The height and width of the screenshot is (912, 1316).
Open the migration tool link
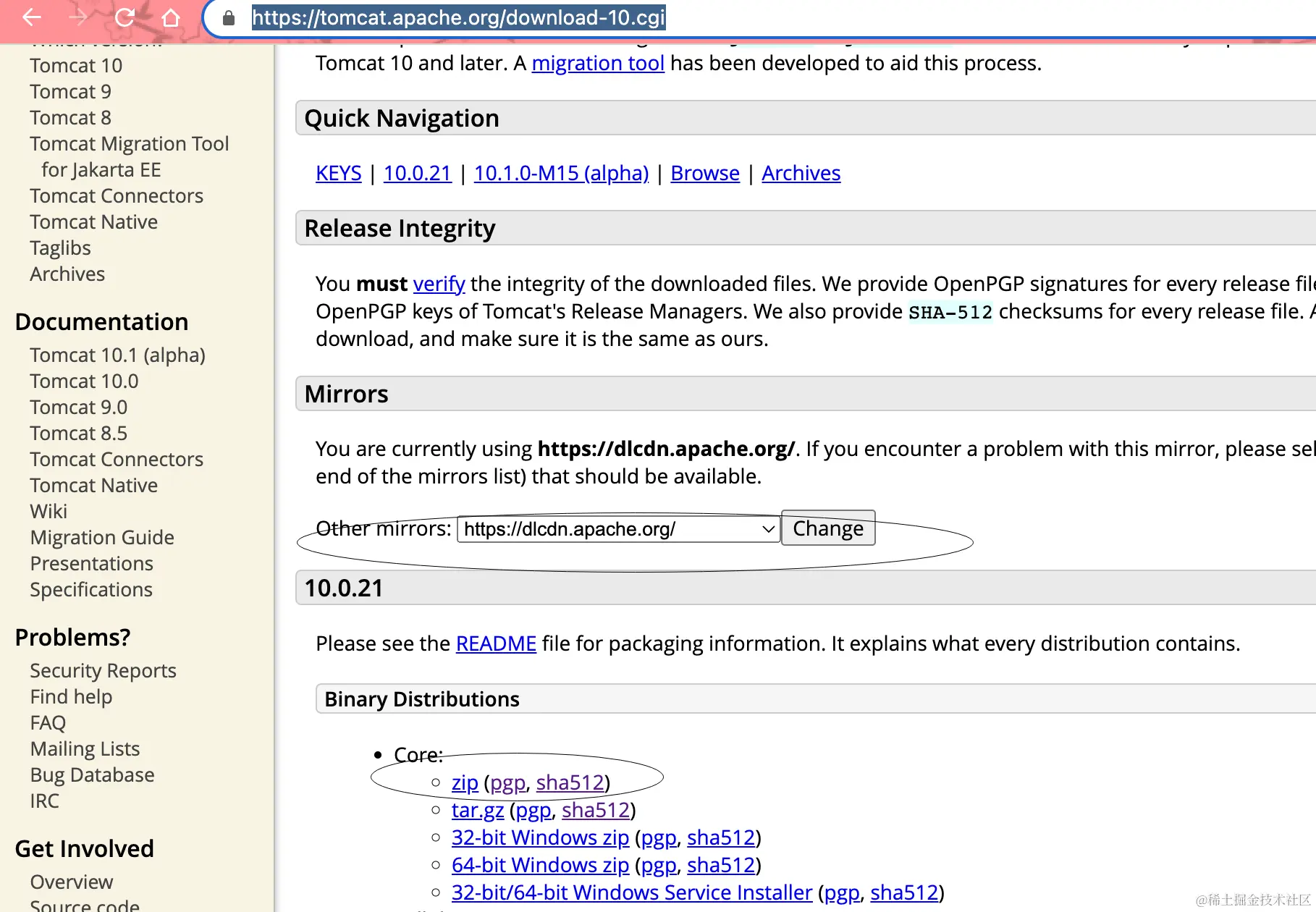[x=598, y=64]
